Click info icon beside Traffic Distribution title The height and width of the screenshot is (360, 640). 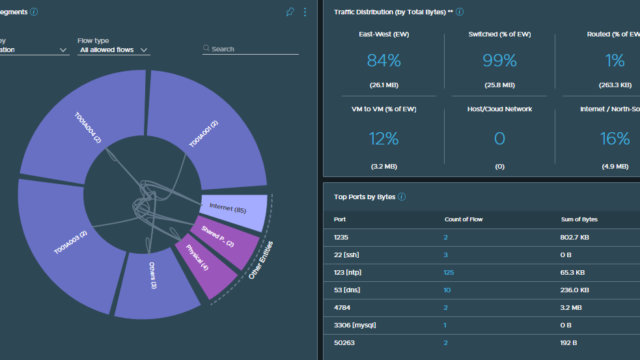pos(460,12)
